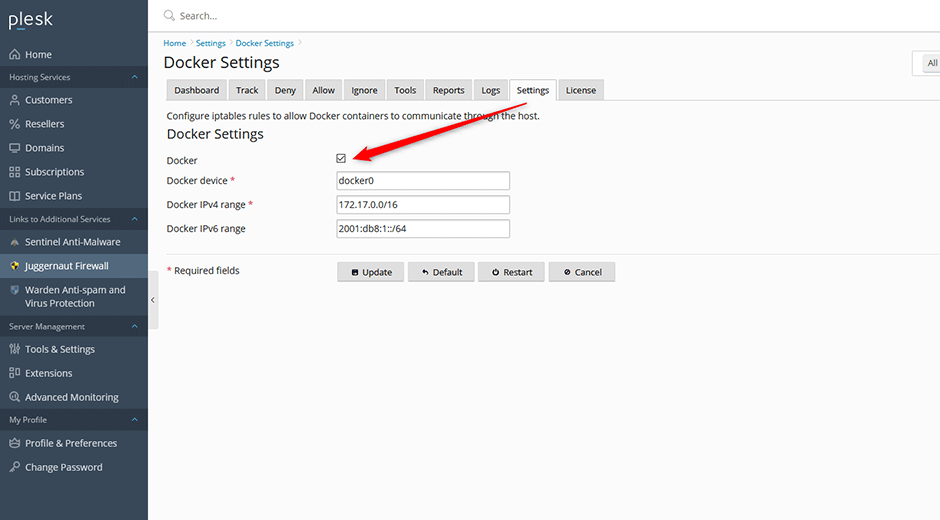Open Resellers in the sidebar
This screenshot has height=520, width=940.
coord(74,124)
